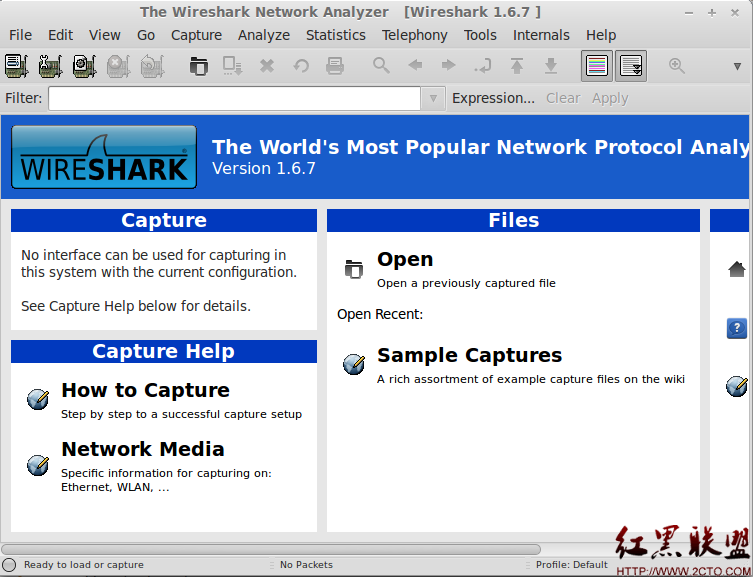Open the How to Capture link
The image size is (753, 577).
[146, 390]
